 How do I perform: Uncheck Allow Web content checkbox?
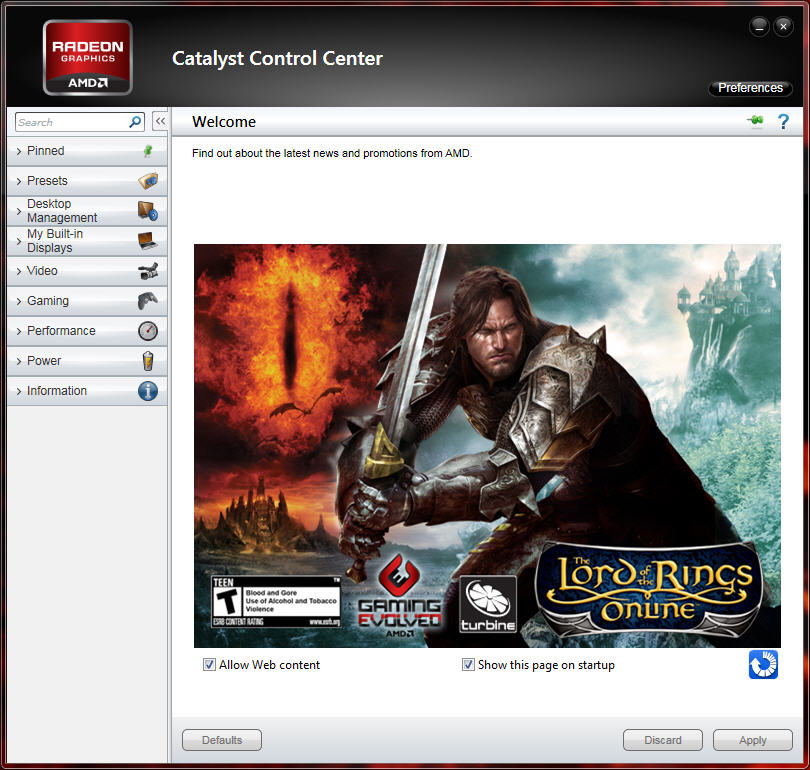click(210, 665)
